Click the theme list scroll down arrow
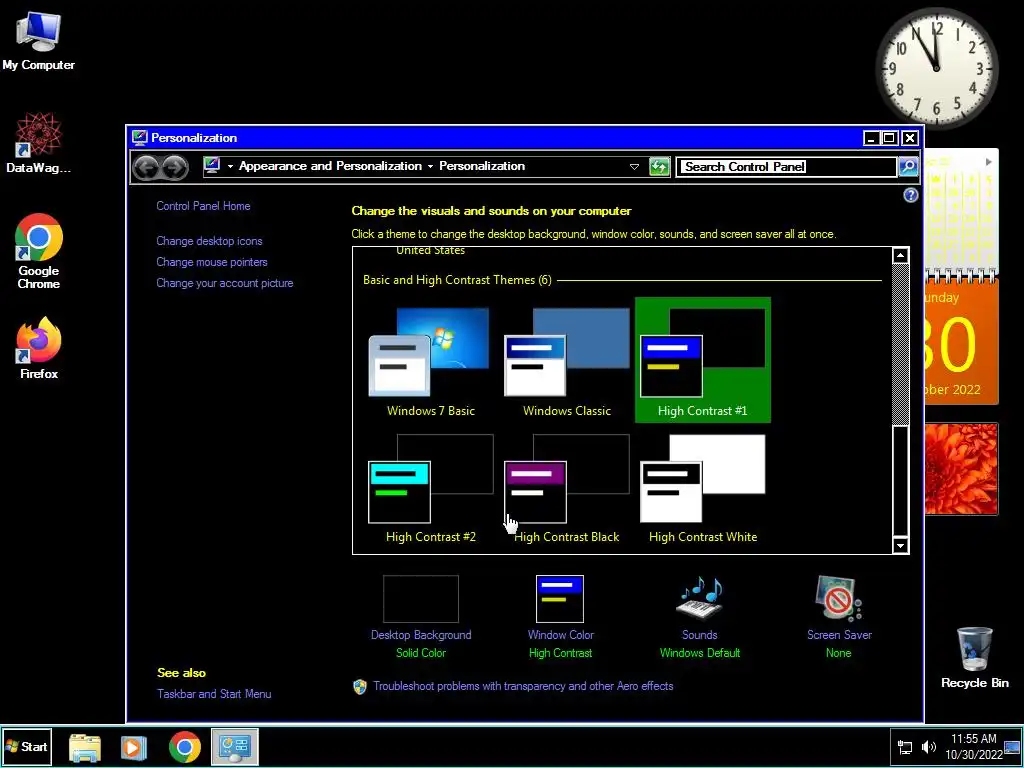Screen dimensions: 1024x768 pos(900,545)
